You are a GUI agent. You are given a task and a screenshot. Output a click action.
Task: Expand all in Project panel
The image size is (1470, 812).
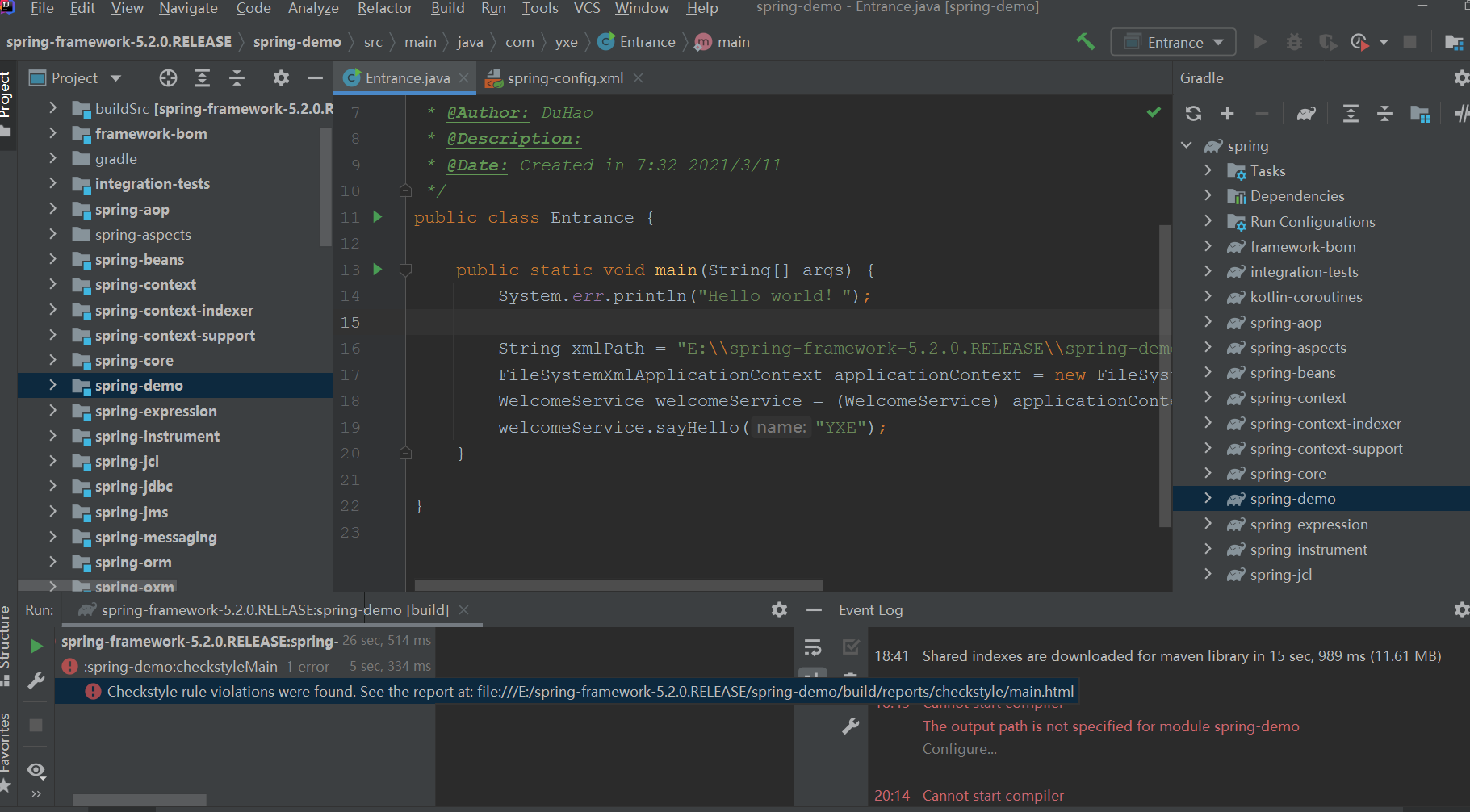(202, 78)
